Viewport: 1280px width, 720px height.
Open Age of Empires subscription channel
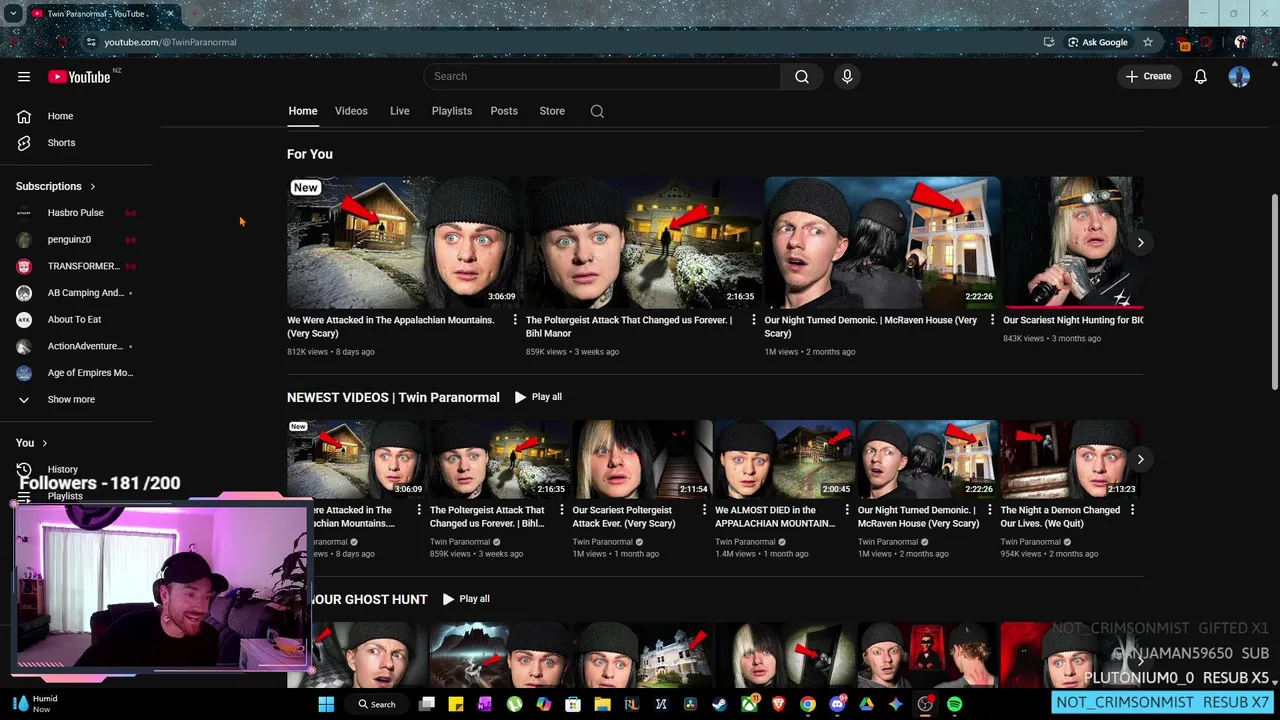[76, 373]
